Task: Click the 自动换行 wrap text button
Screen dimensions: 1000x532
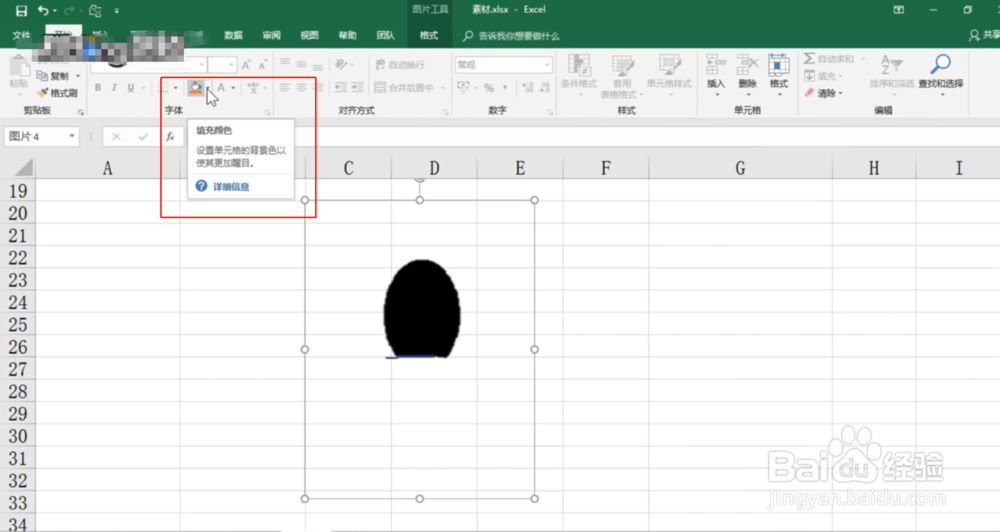Action: [400, 64]
